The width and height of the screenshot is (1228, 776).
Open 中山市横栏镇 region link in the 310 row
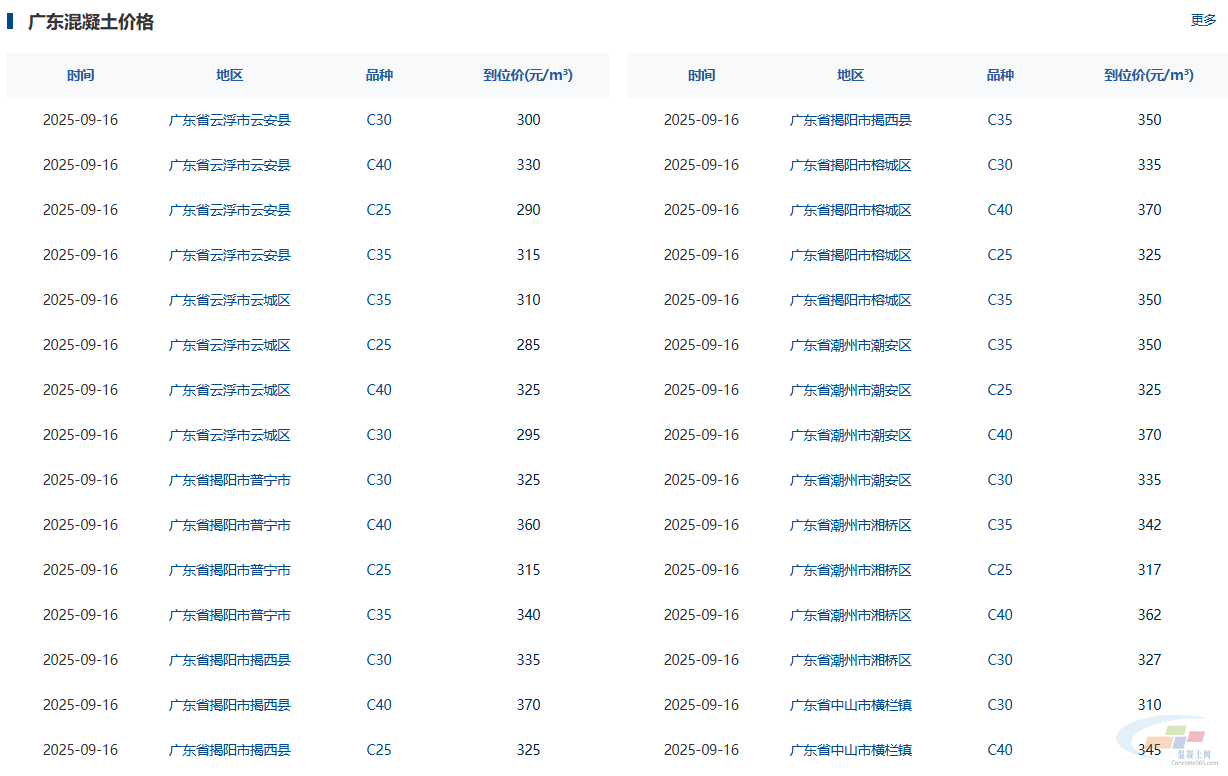point(850,705)
